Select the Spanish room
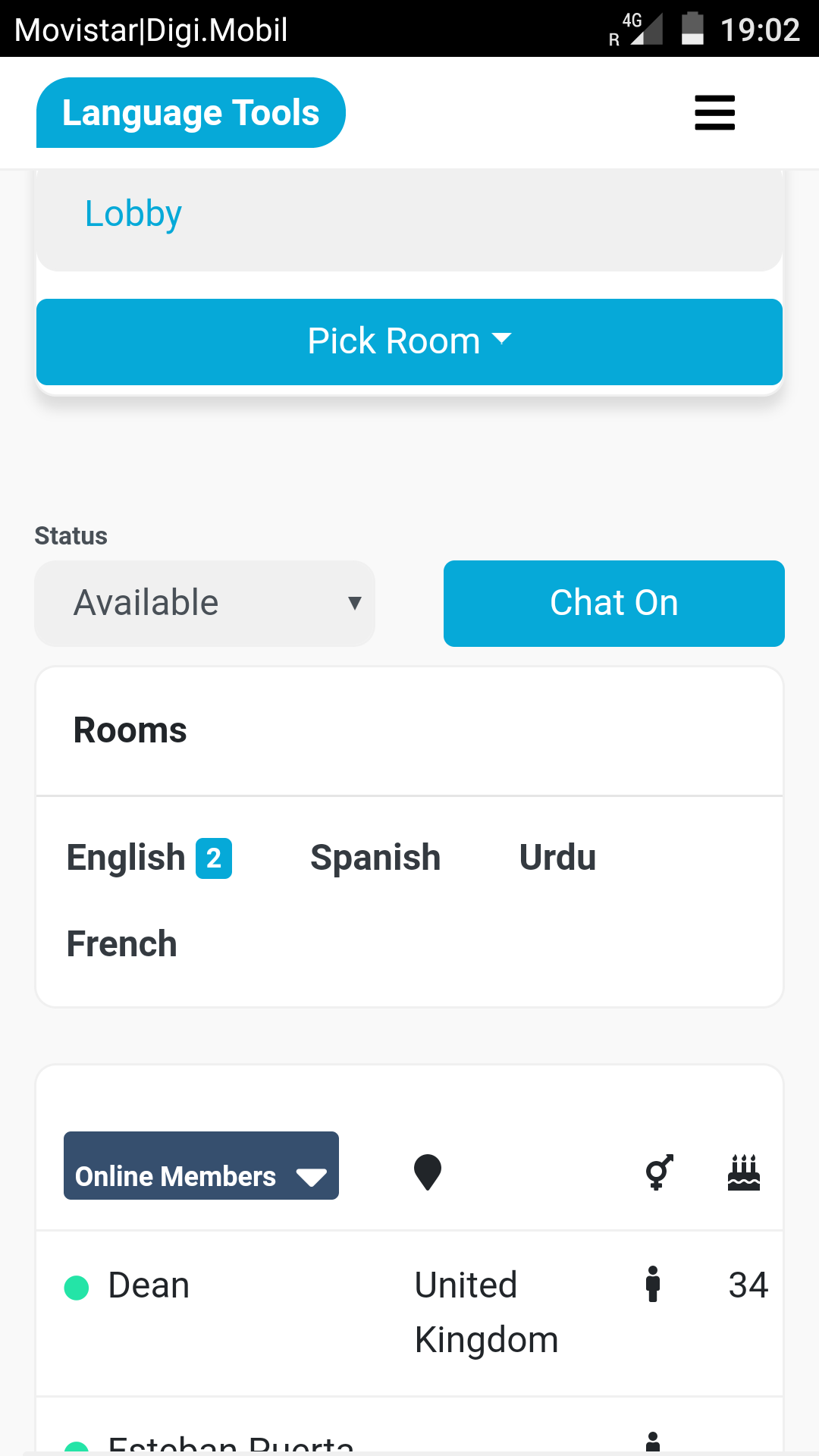The image size is (819, 1456). tap(375, 858)
